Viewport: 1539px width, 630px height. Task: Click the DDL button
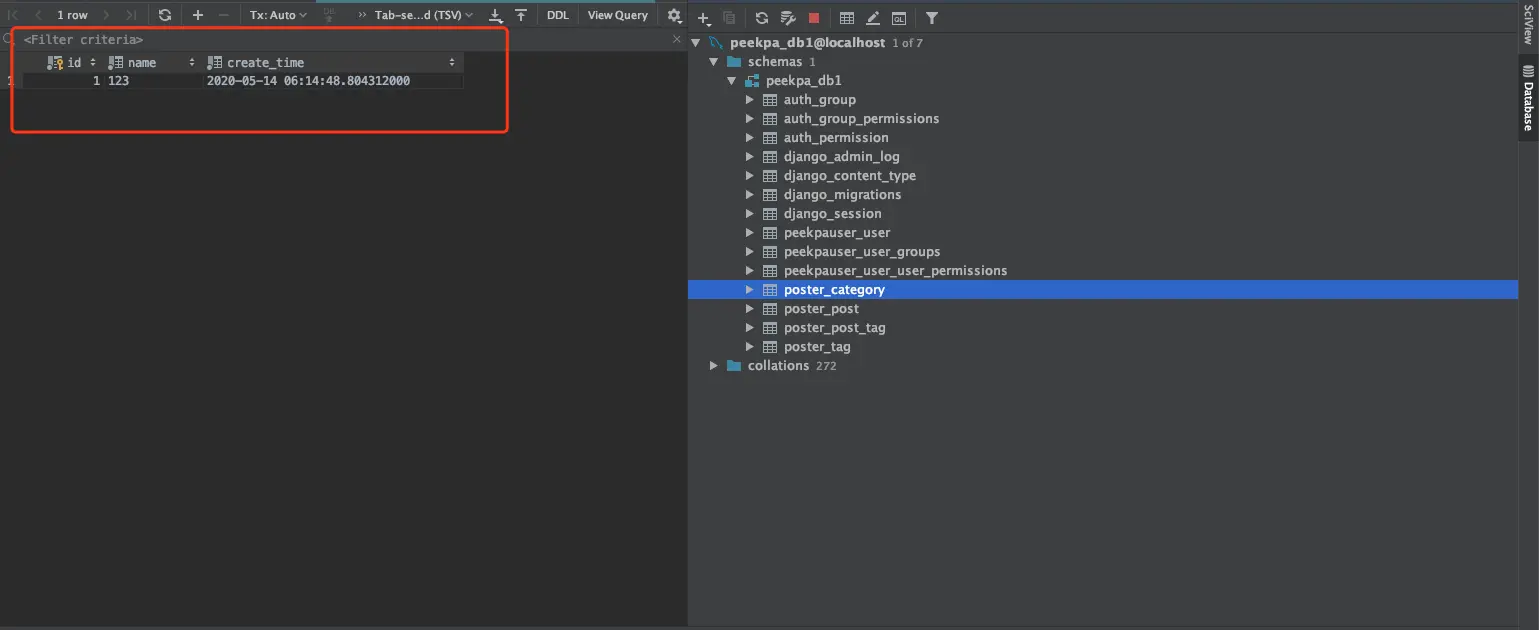tap(558, 15)
